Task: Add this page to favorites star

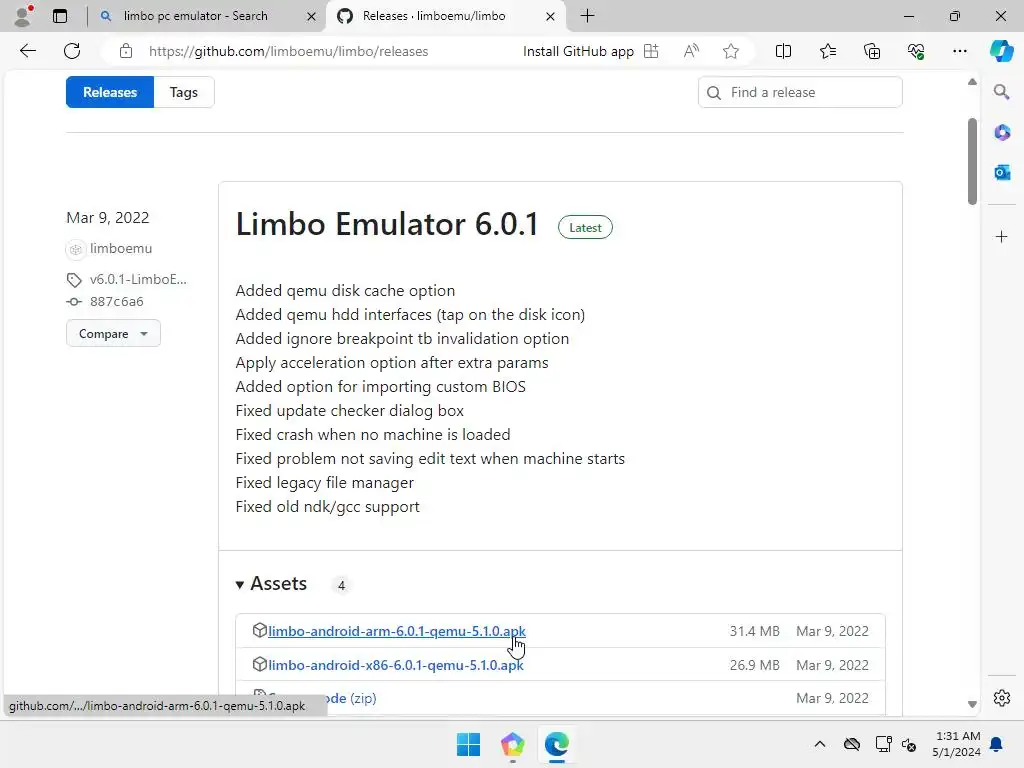Action: click(x=731, y=51)
